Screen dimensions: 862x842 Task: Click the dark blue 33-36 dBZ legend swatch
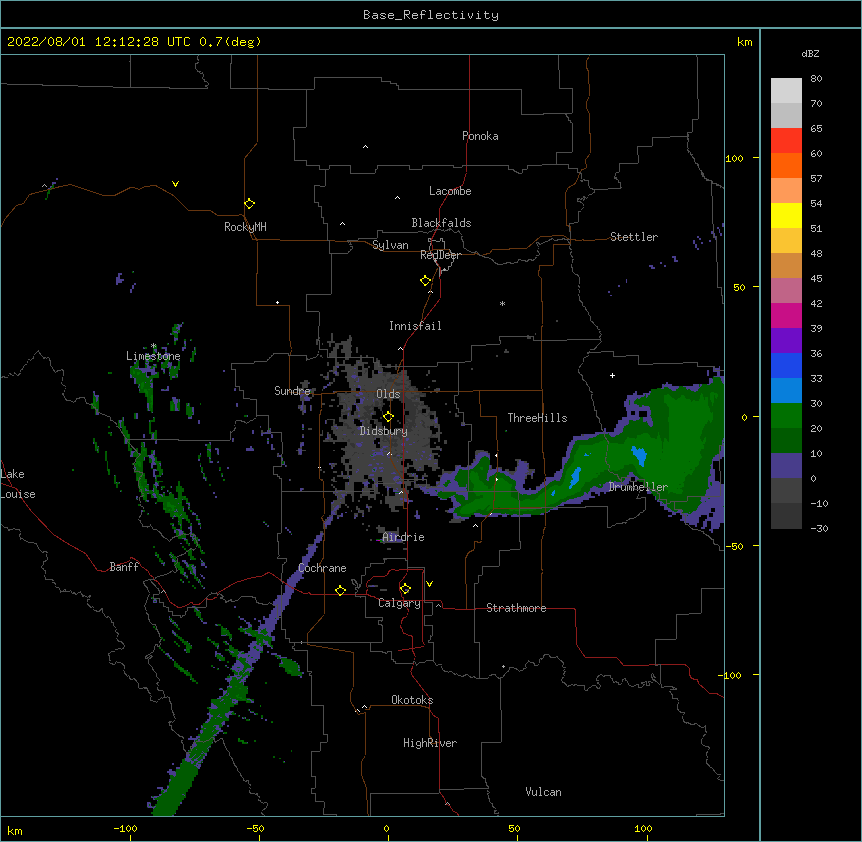(786, 365)
